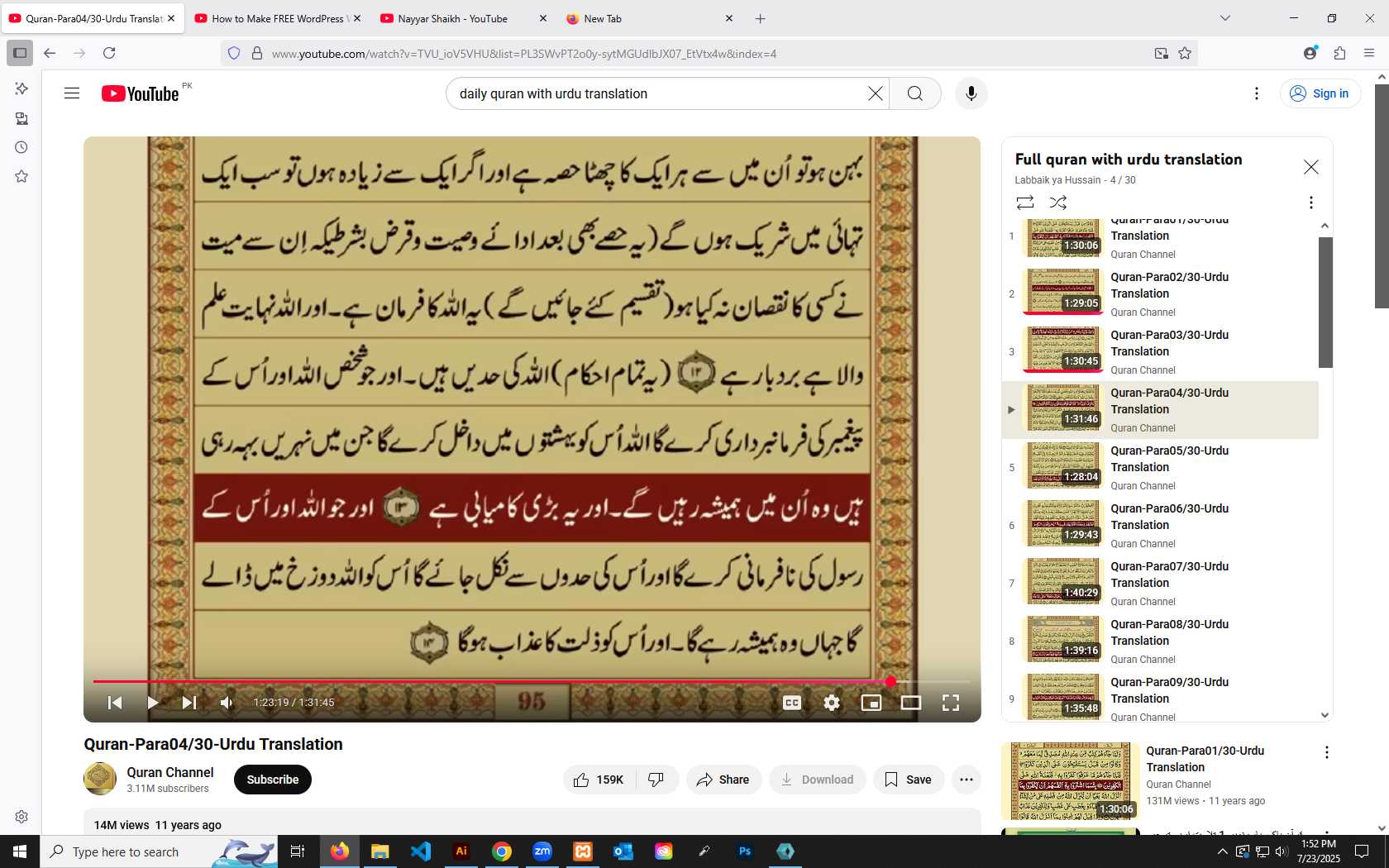This screenshot has height=868, width=1389.
Task: Toggle shuffle playlist
Action: pyautogui.click(x=1058, y=203)
